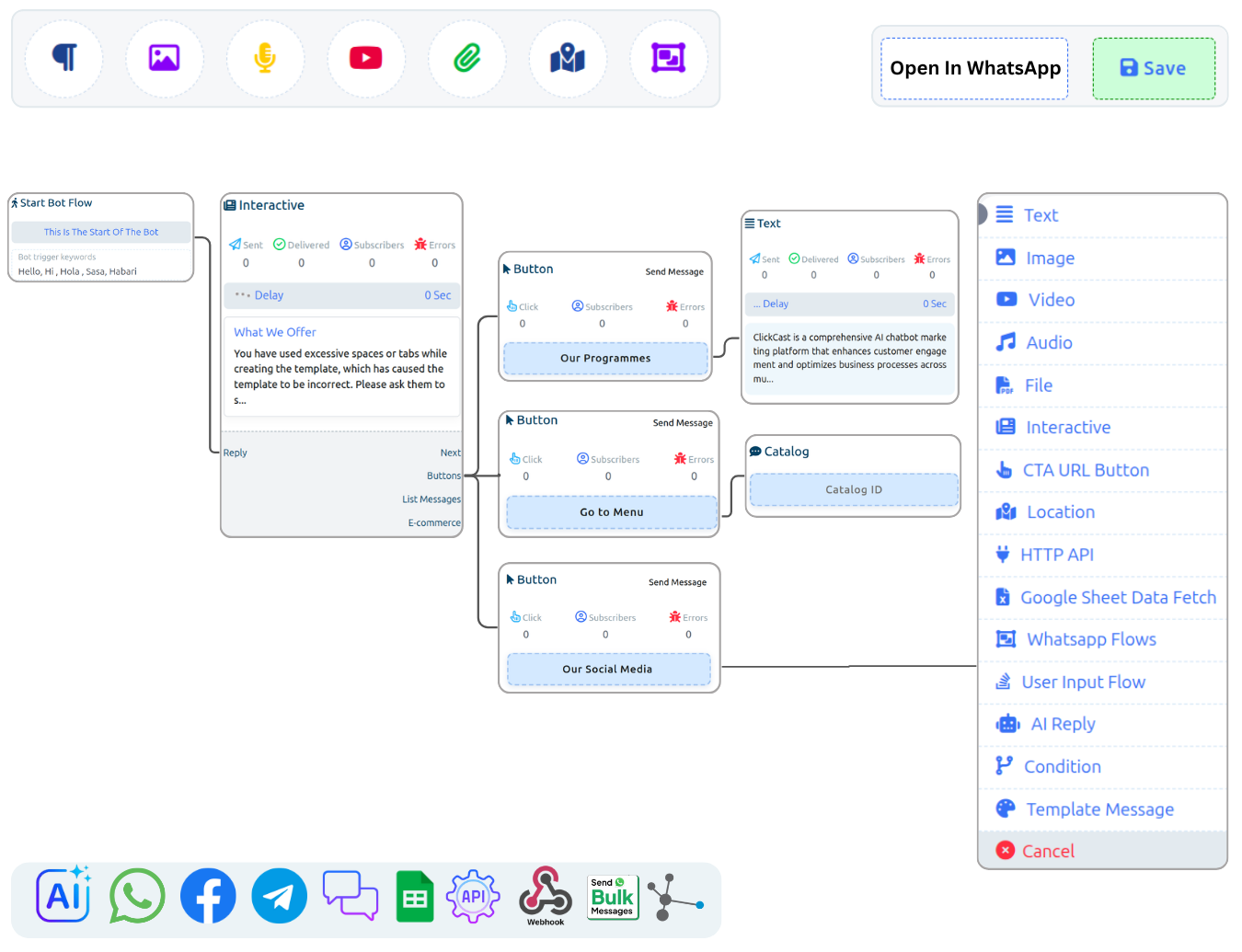Click the Buttons output of Interactive node
Image resolution: width=1242 pixels, height=952 pixels.
[x=443, y=476]
